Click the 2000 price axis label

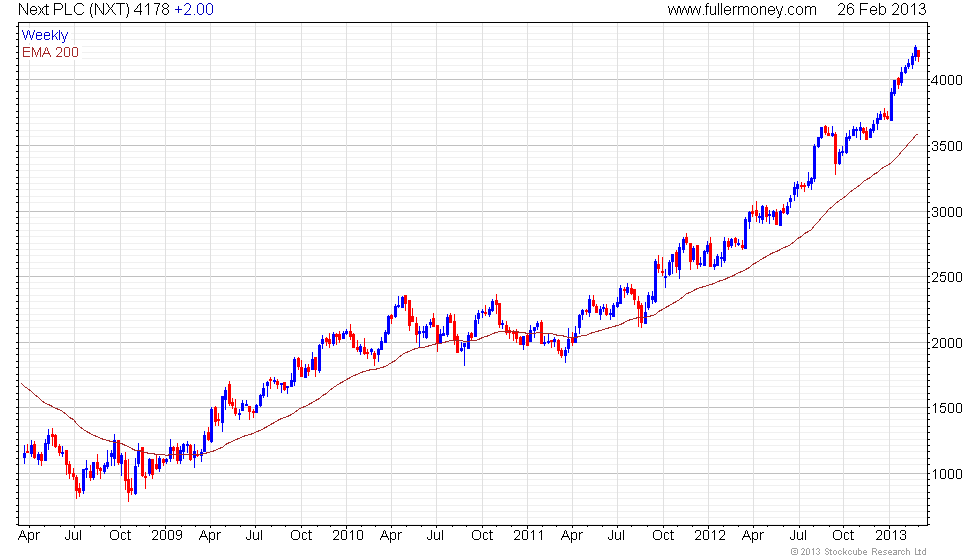pos(947,343)
